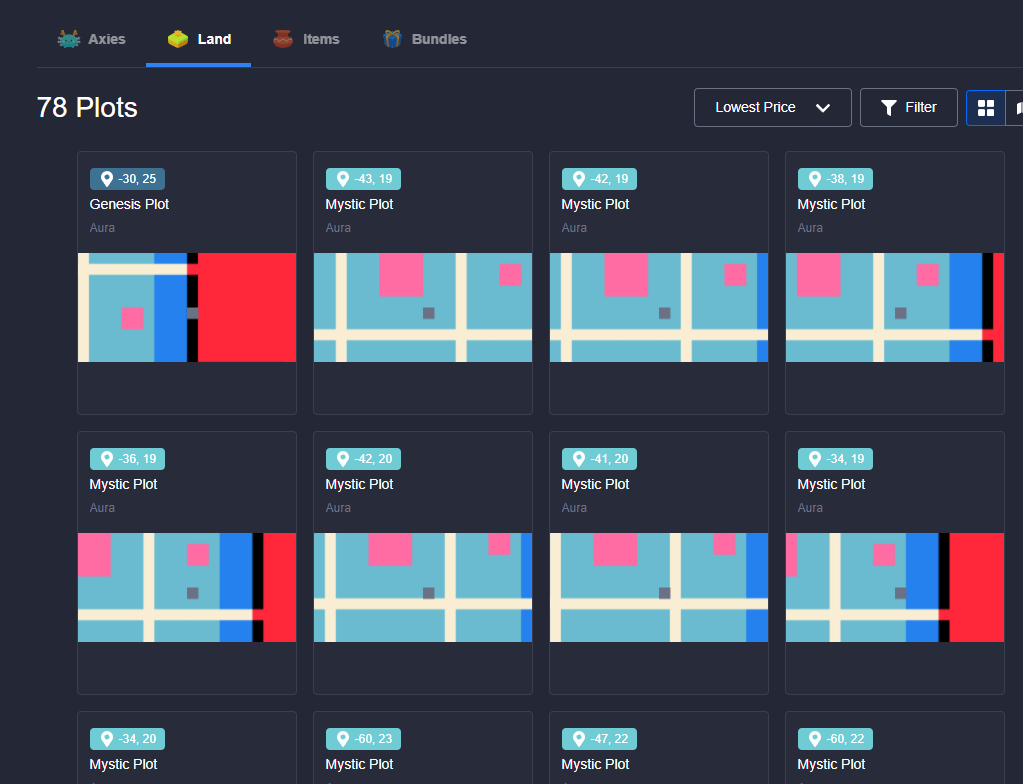Open the Lowest Price sort dropdown

click(772, 108)
